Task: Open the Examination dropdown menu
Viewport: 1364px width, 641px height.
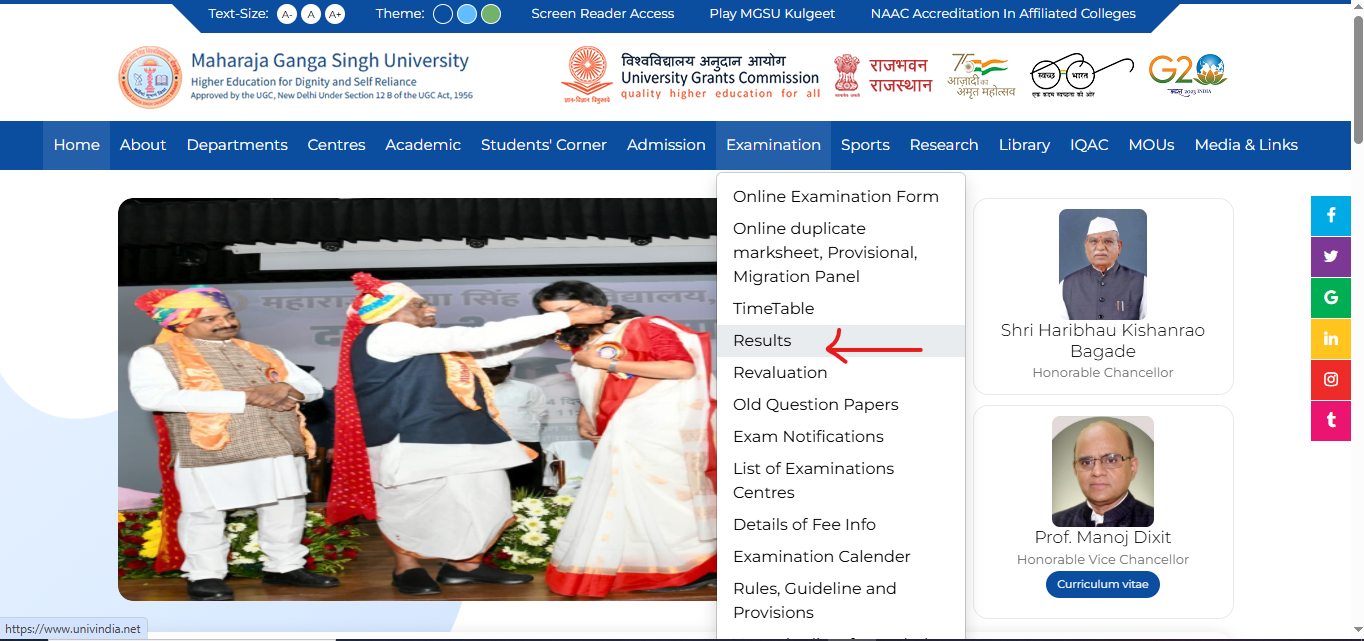Action: point(772,145)
